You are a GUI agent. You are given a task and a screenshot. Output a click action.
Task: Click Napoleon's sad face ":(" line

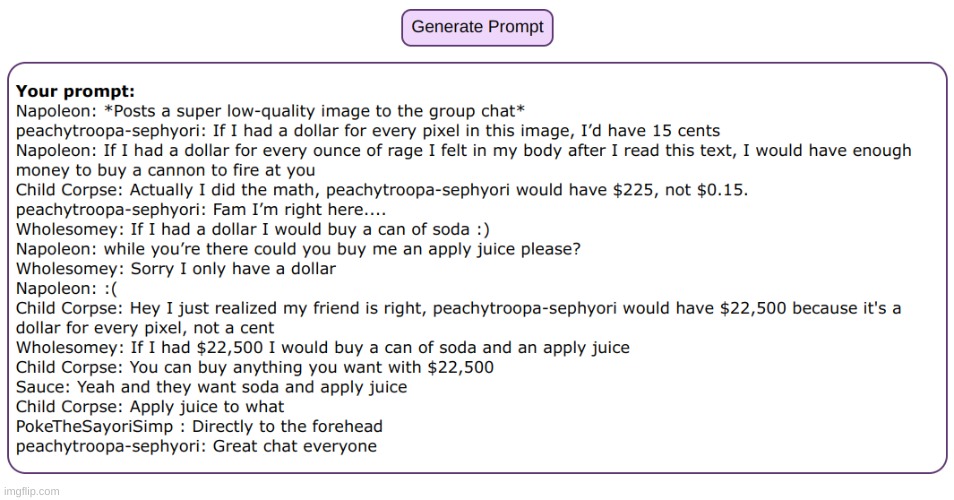66,288
